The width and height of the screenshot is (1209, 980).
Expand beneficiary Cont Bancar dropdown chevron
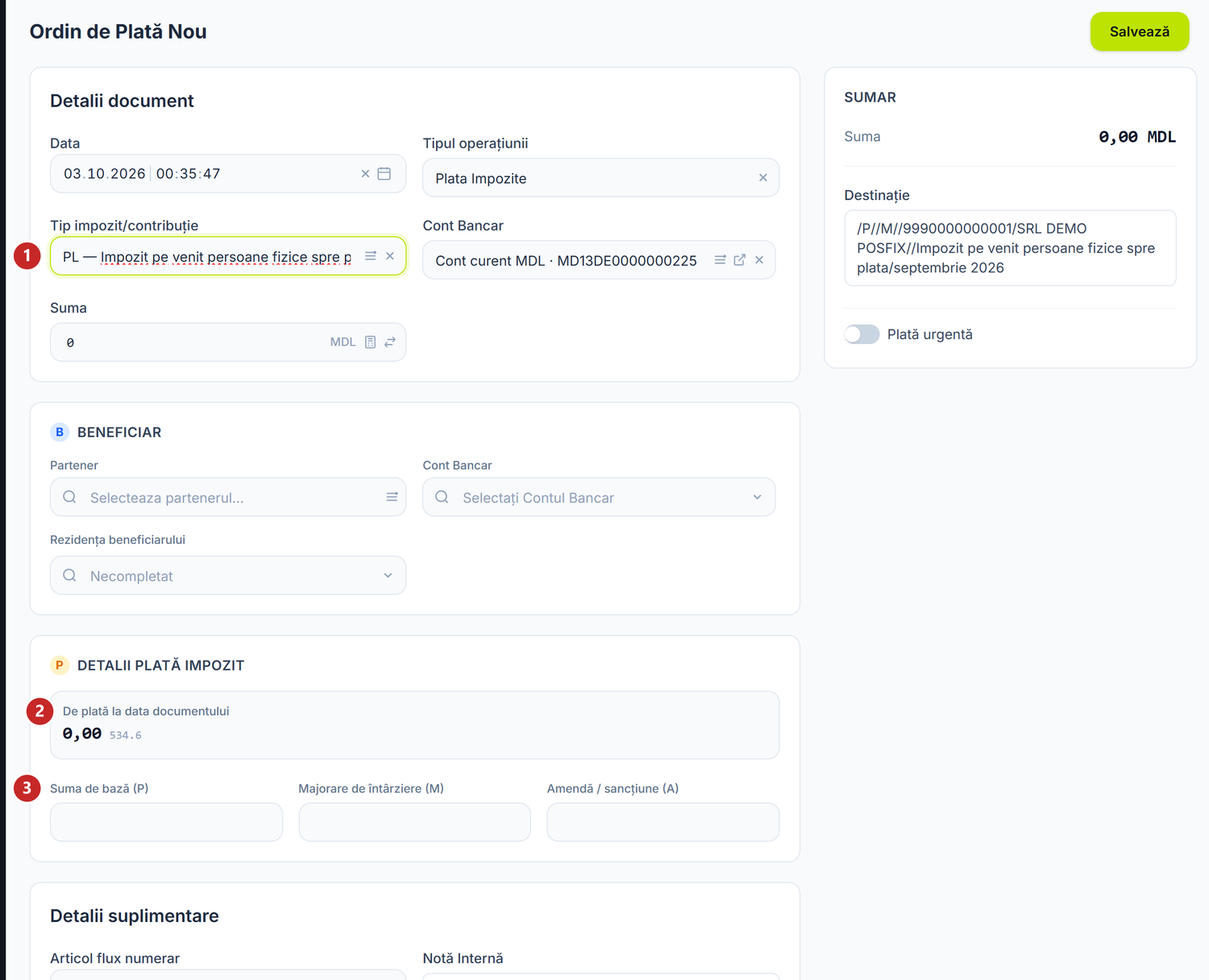pyautogui.click(x=757, y=496)
